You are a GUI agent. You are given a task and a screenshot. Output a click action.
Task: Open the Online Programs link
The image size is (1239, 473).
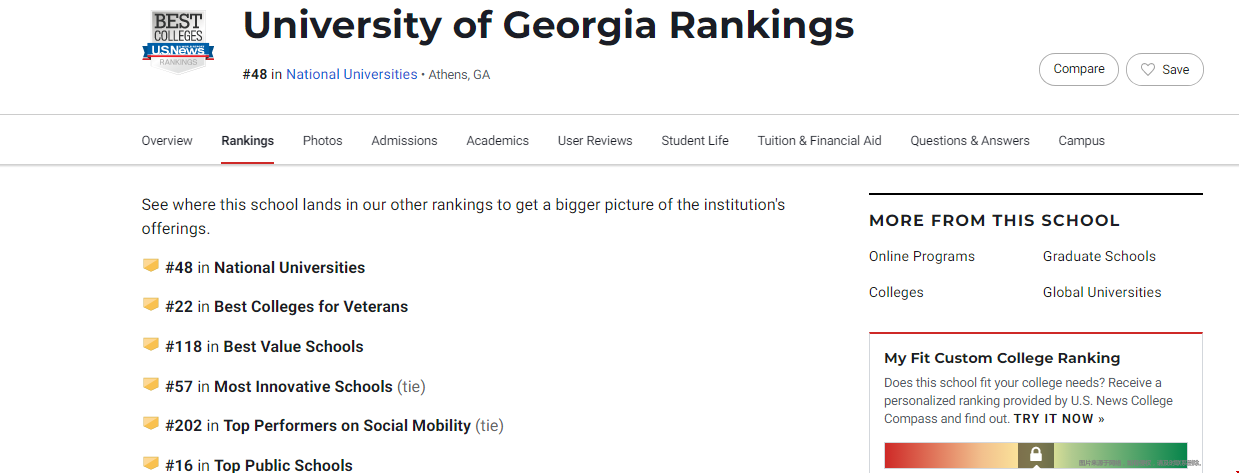tap(922, 256)
